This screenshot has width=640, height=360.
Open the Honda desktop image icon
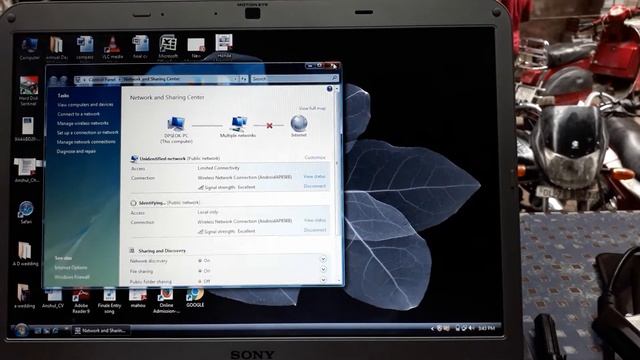click(224, 46)
